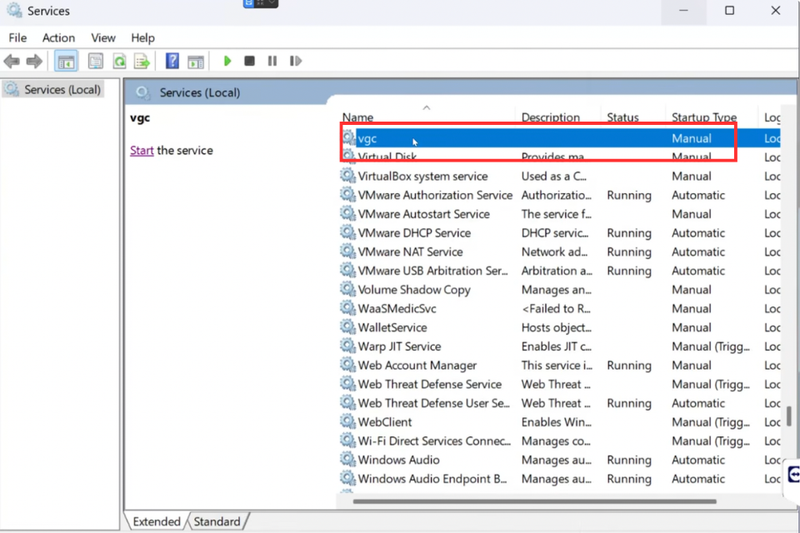
Task: Switch to the Extended tab
Action: tap(157, 522)
